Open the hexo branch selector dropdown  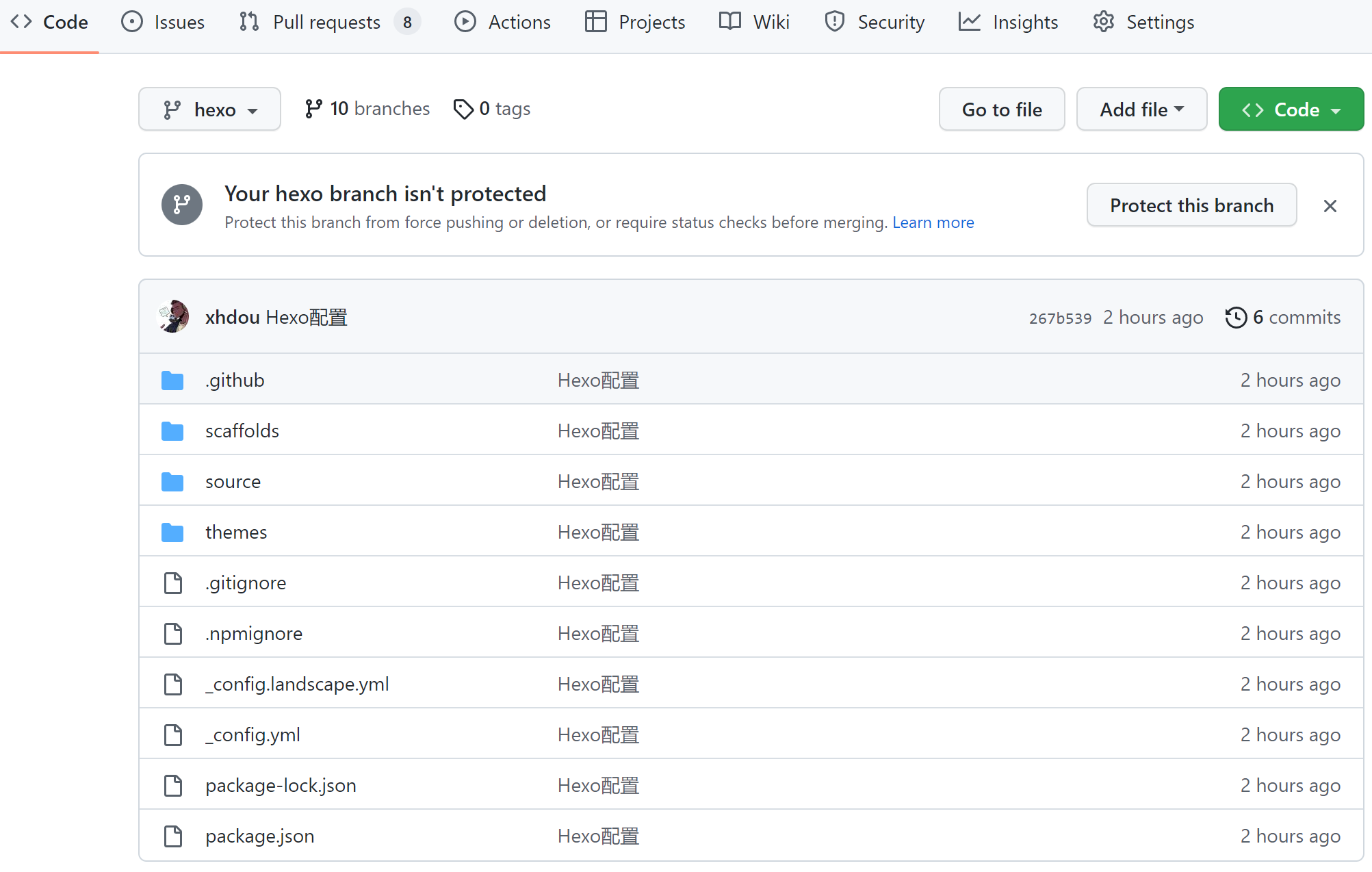[x=209, y=110]
